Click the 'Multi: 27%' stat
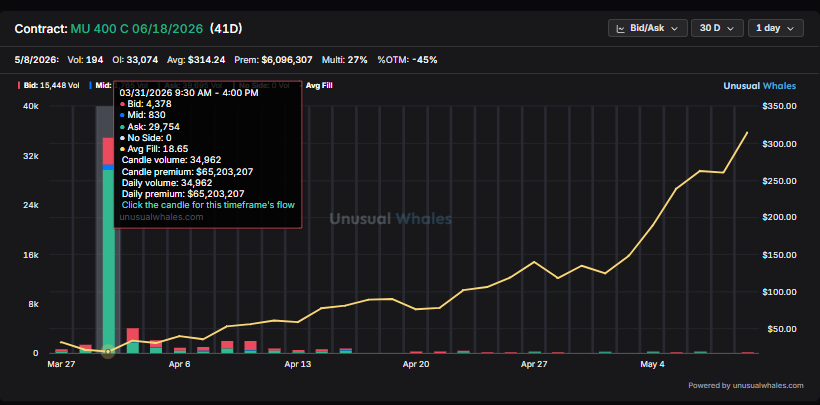Image resolution: width=820 pixels, height=405 pixels. pyautogui.click(x=345, y=60)
